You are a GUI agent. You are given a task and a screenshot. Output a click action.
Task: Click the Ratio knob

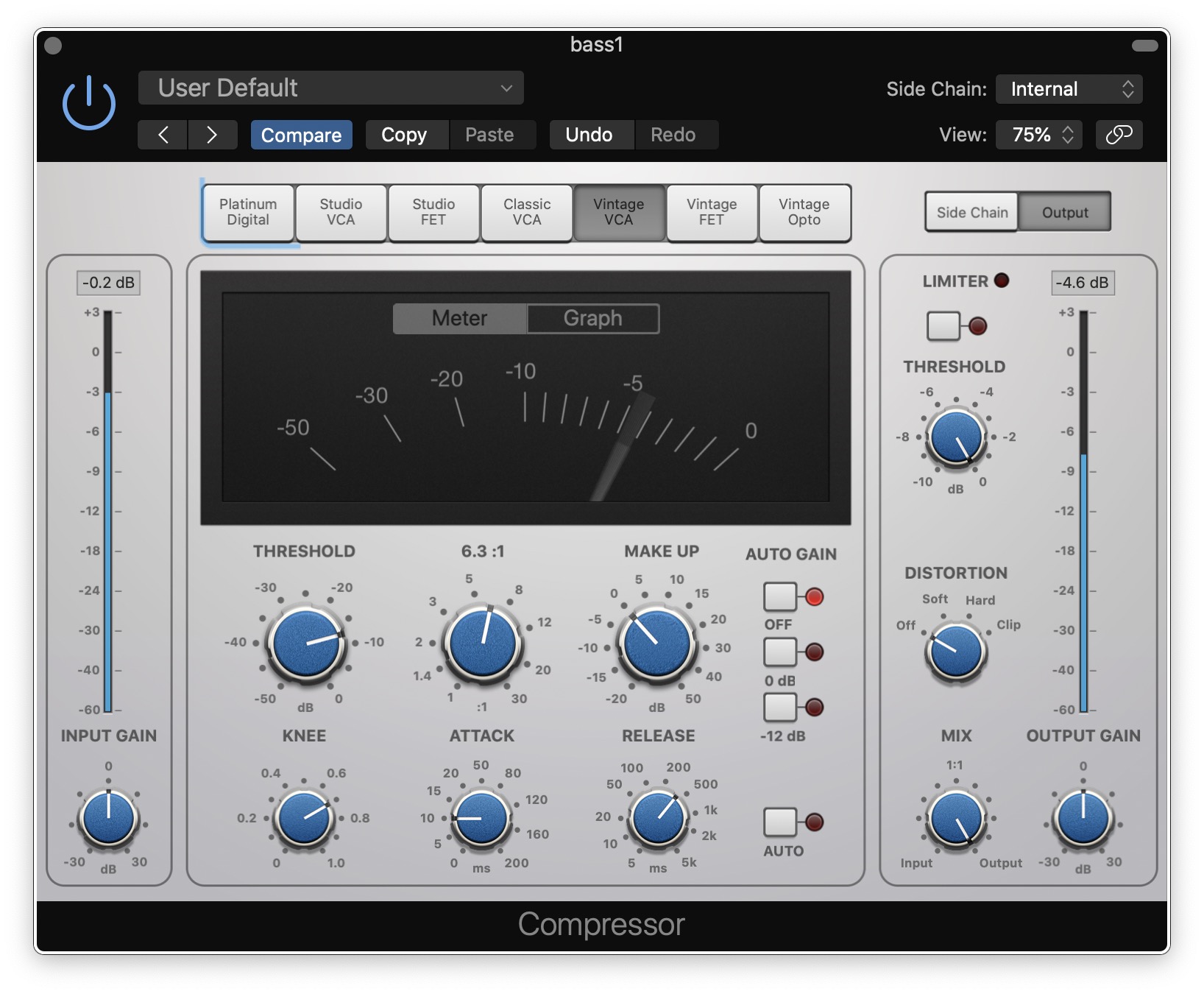(482, 643)
